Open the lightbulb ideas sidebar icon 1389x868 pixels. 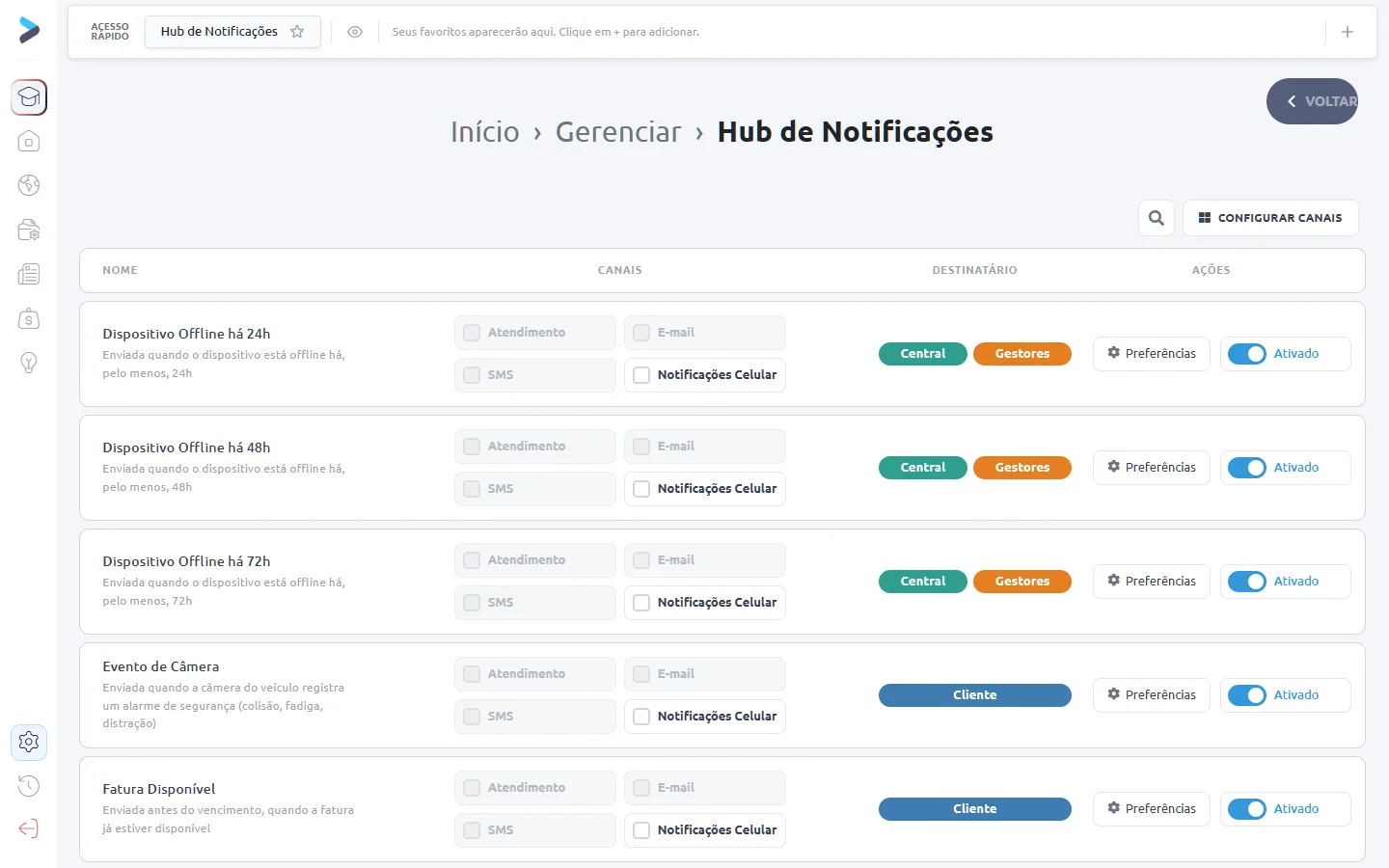[29, 363]
